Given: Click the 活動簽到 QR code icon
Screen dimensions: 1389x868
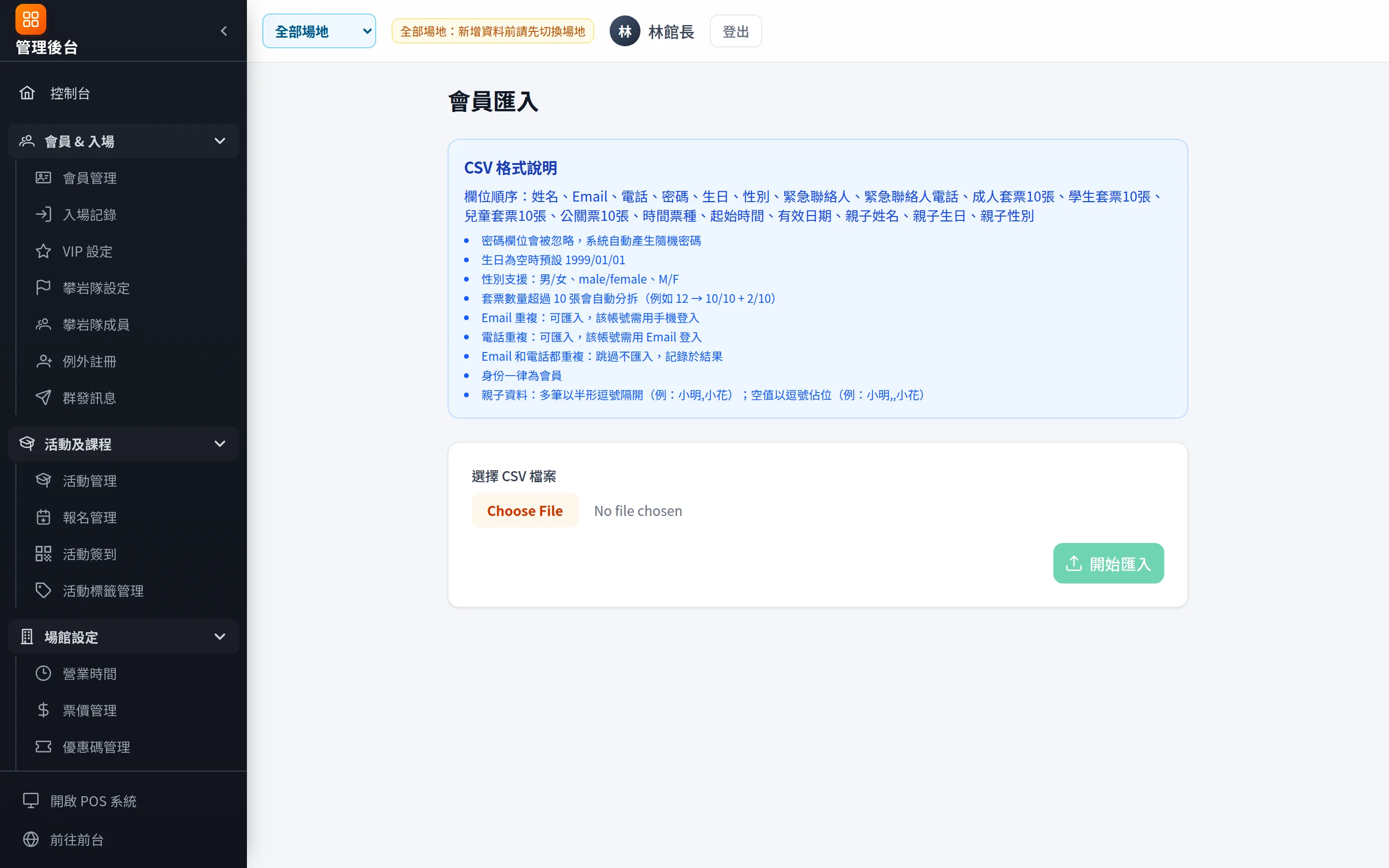Looking at the screenshot, I should click(43, 554).
